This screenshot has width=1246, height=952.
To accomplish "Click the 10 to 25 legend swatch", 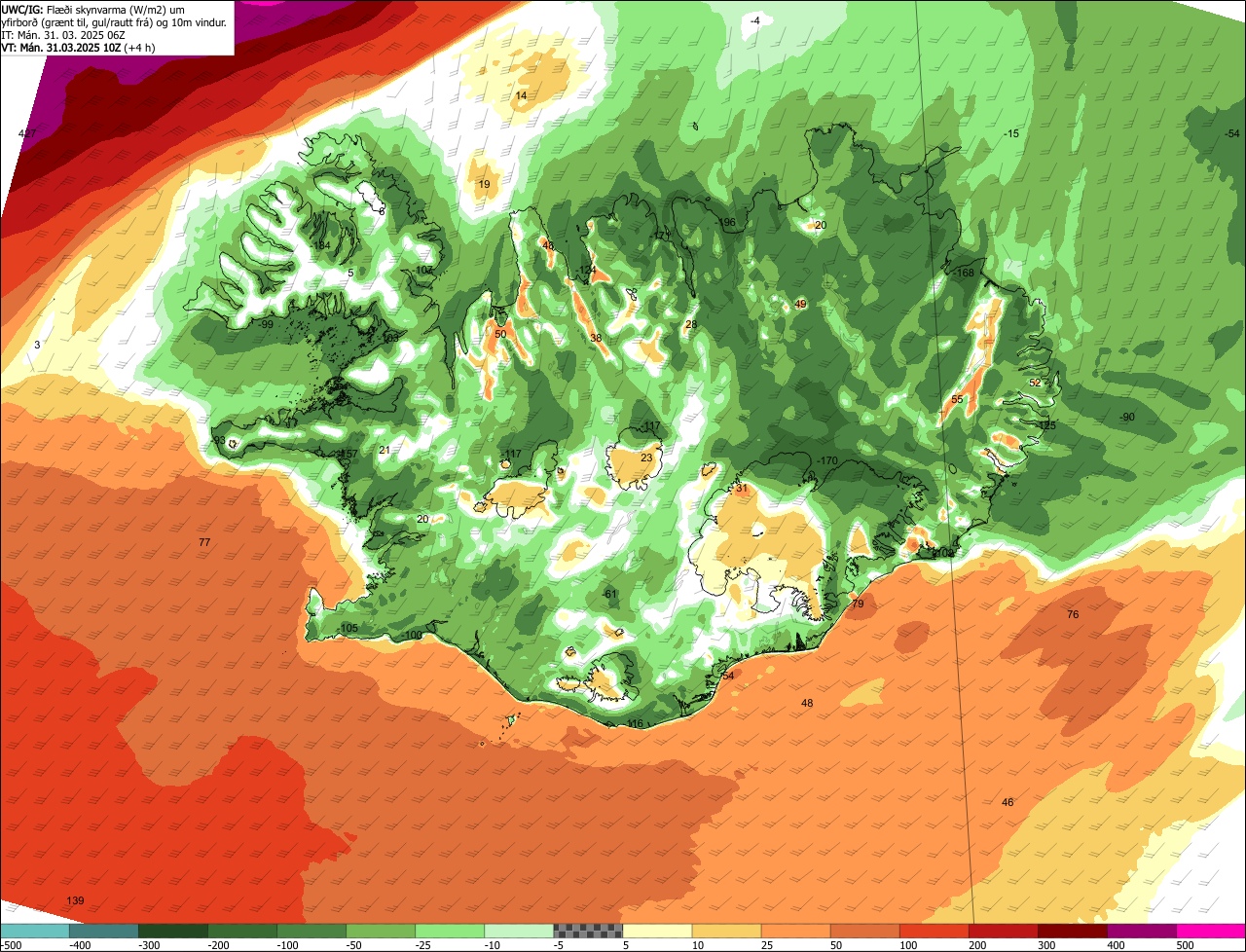I will click(726, 931).
